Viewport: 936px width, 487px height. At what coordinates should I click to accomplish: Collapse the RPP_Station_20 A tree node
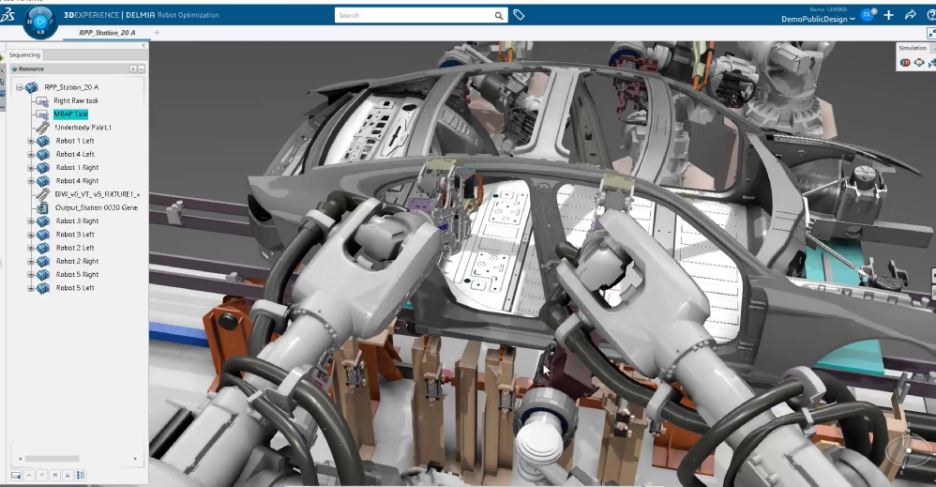19,87
